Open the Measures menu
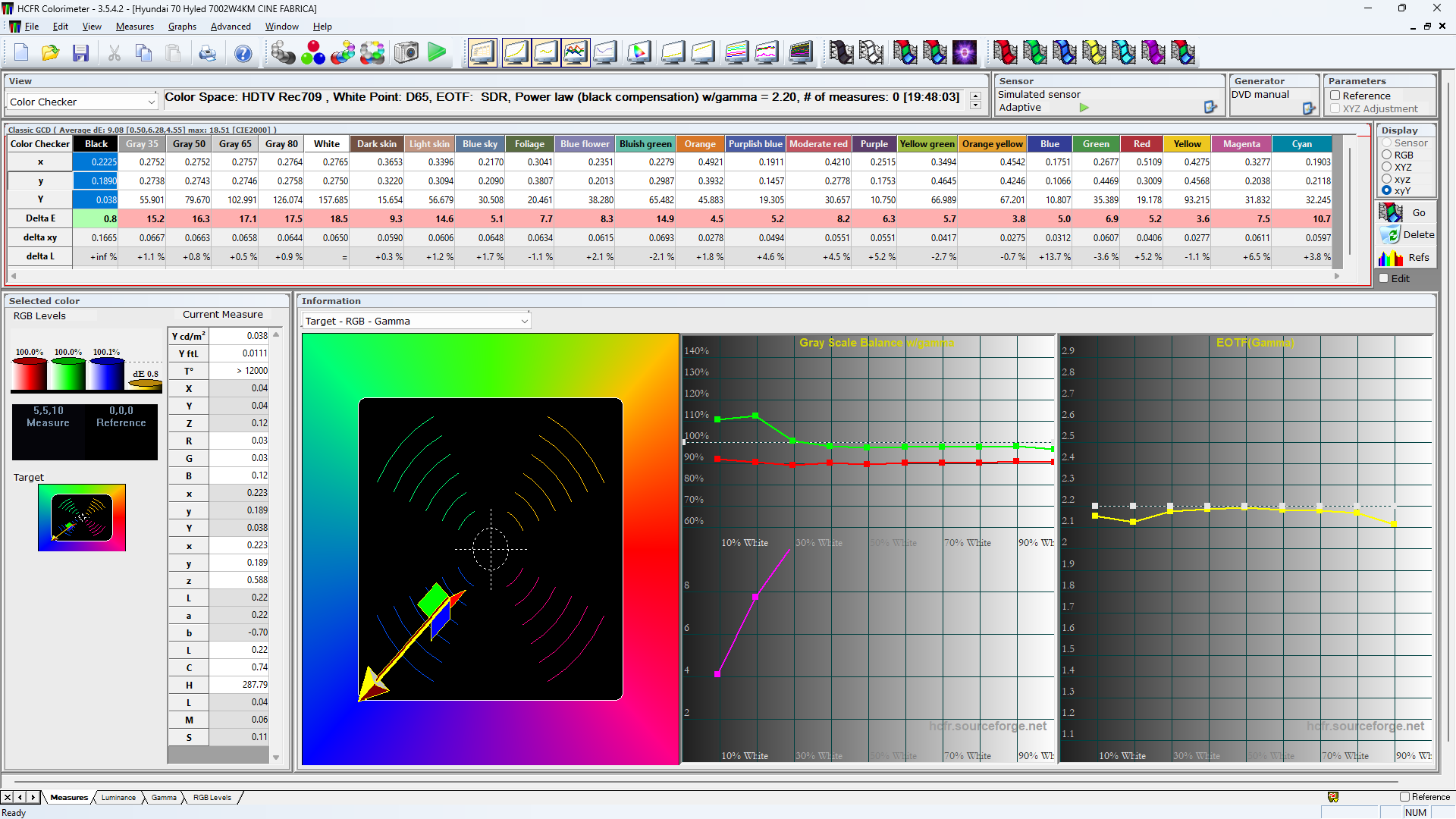 [134, 26]
